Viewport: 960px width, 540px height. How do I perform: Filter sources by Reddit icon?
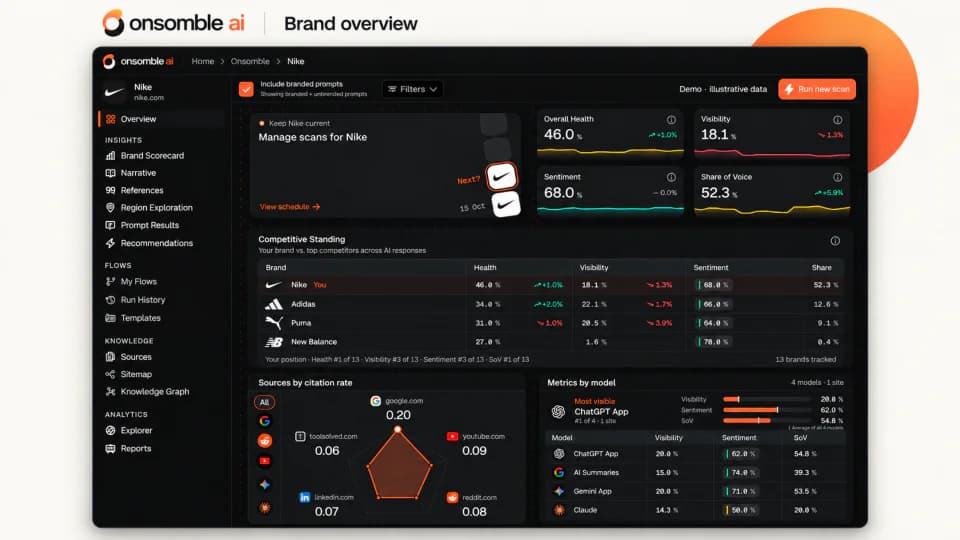pyautogui.click(x=264, y=441)
